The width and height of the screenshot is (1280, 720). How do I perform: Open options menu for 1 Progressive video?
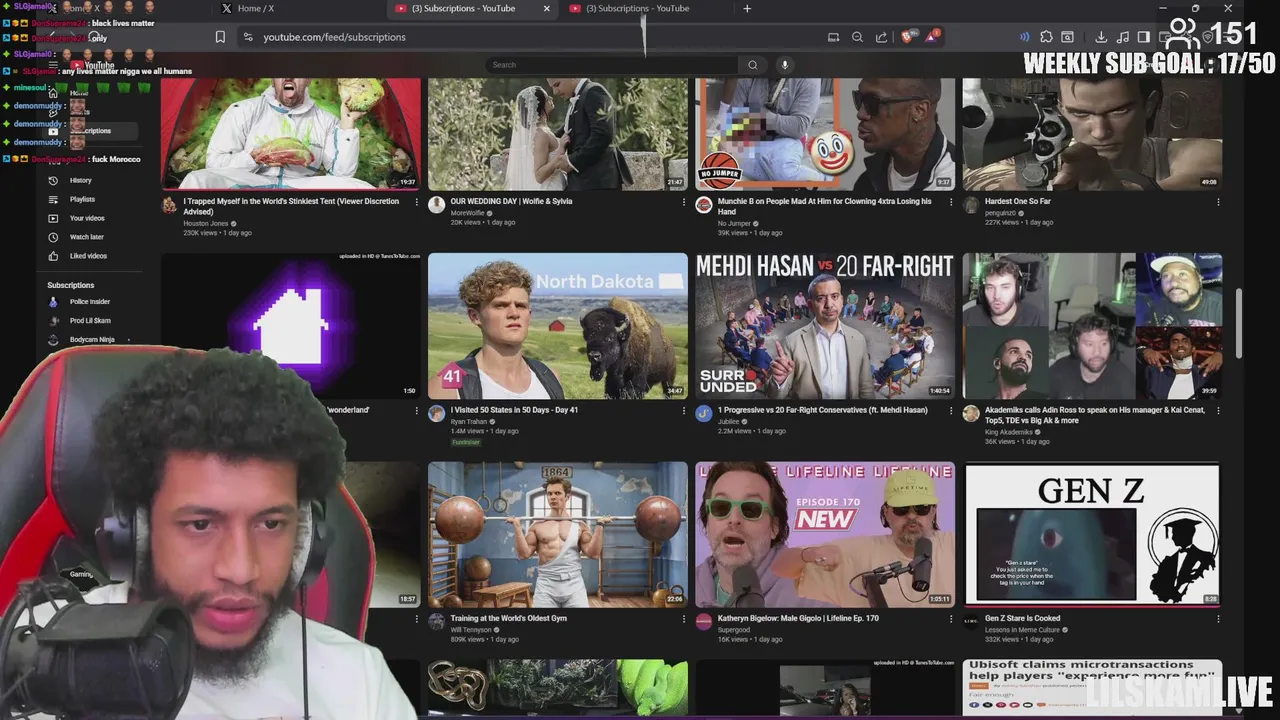click(951, 410)
